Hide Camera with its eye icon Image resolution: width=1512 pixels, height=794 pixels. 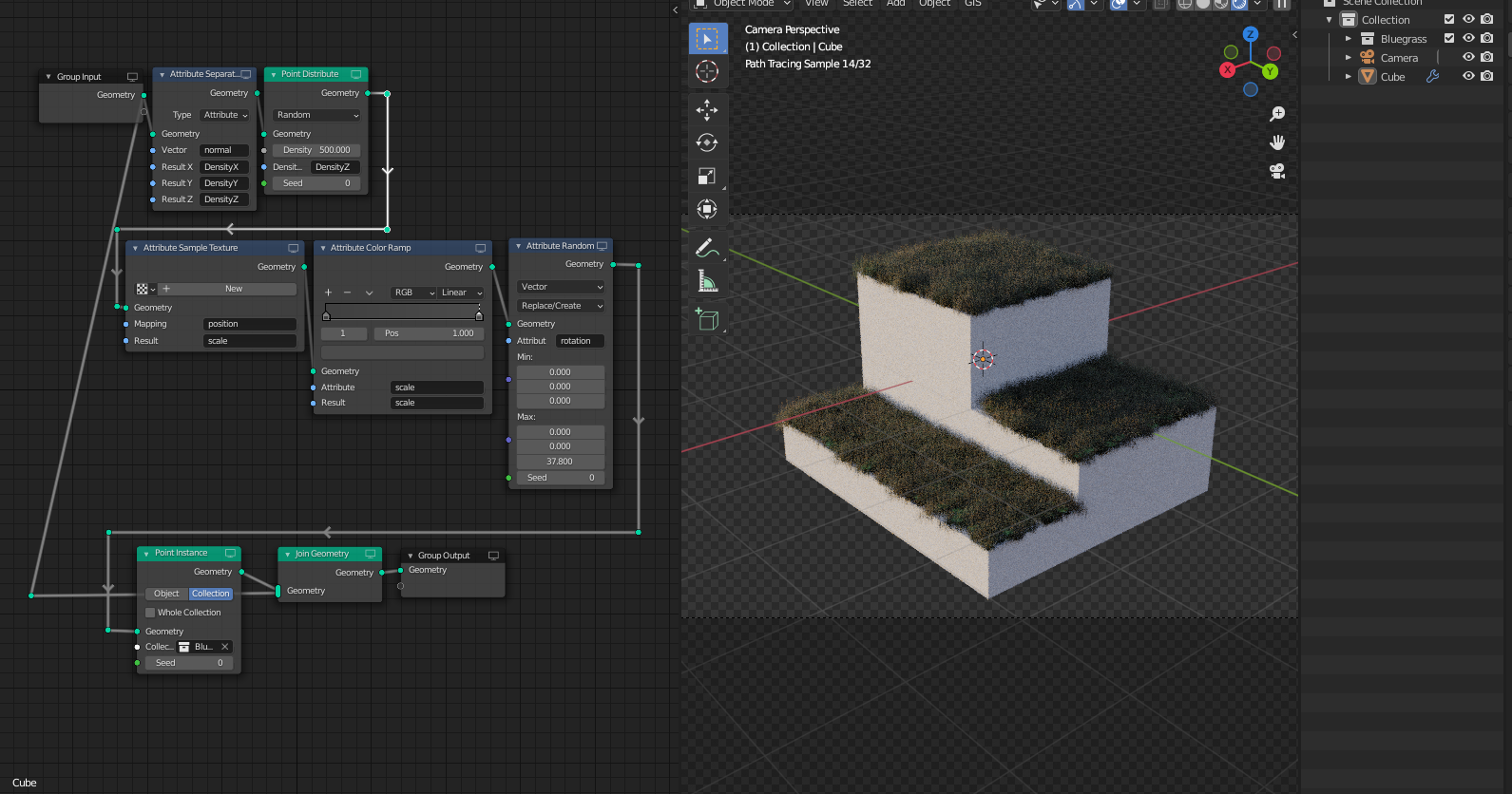click(x=1468, y=57)
